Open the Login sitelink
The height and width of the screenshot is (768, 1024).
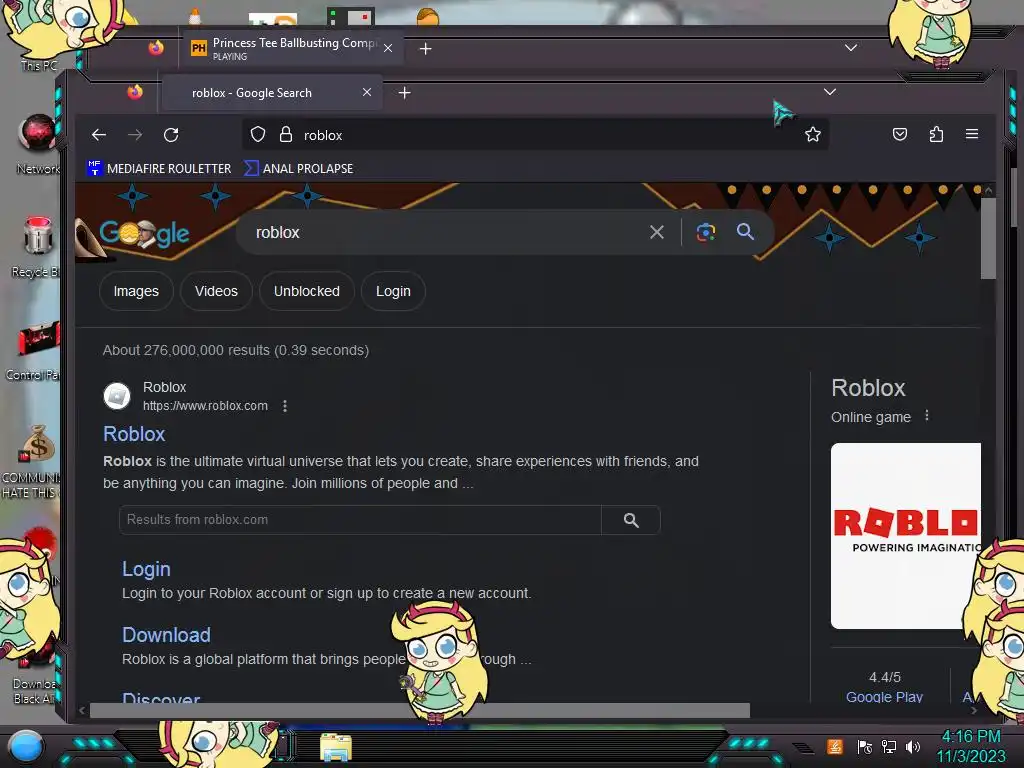point(146,569)
